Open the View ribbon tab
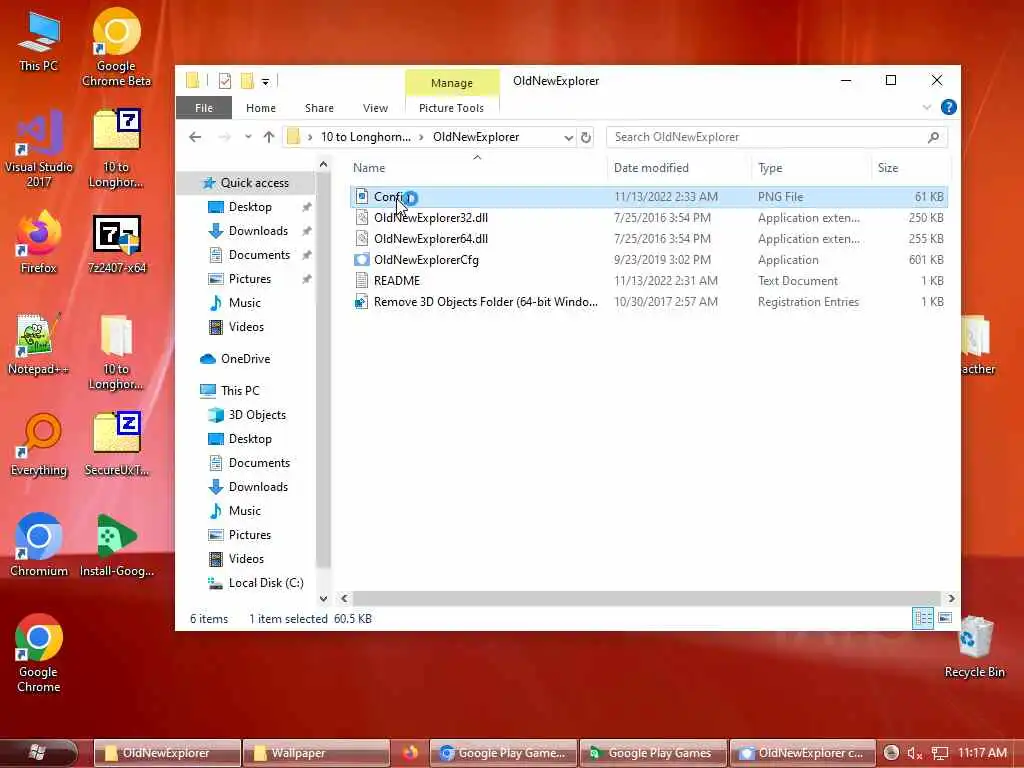 [375, 108]
